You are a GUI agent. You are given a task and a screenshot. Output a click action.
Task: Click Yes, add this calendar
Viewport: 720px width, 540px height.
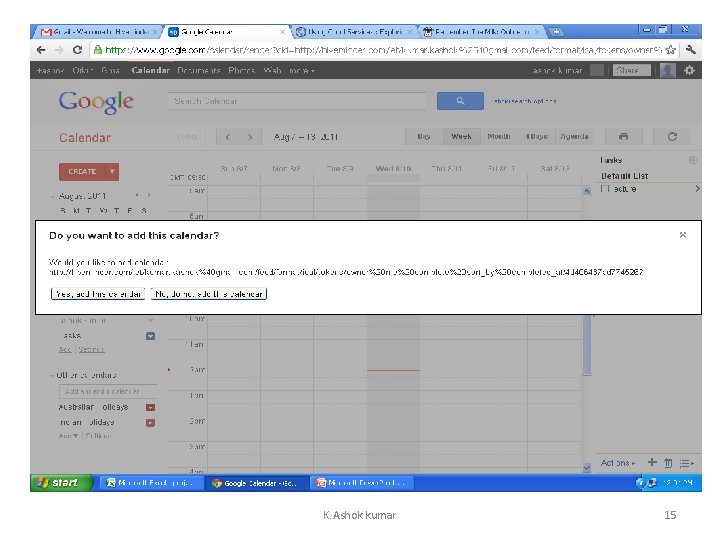(x=98, y=294)
